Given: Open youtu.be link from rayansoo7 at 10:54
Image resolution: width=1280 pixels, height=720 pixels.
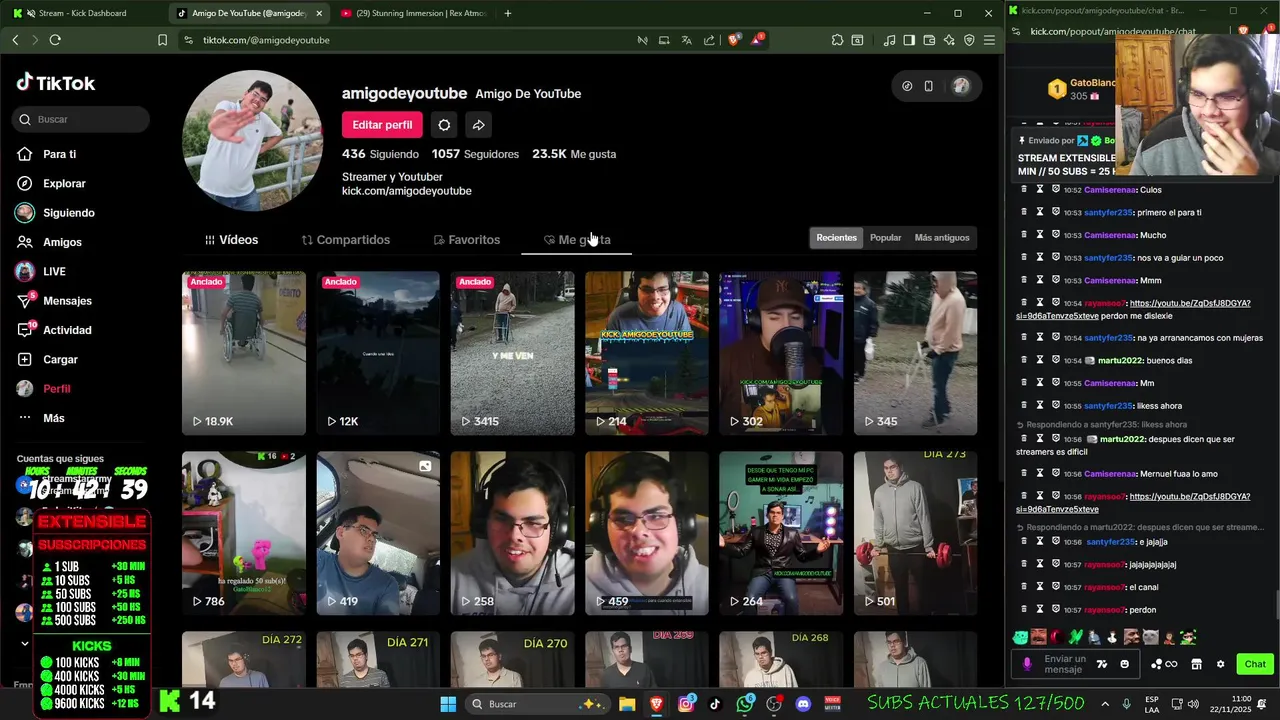Looking at the screenshot, I should click(1133, 309).
